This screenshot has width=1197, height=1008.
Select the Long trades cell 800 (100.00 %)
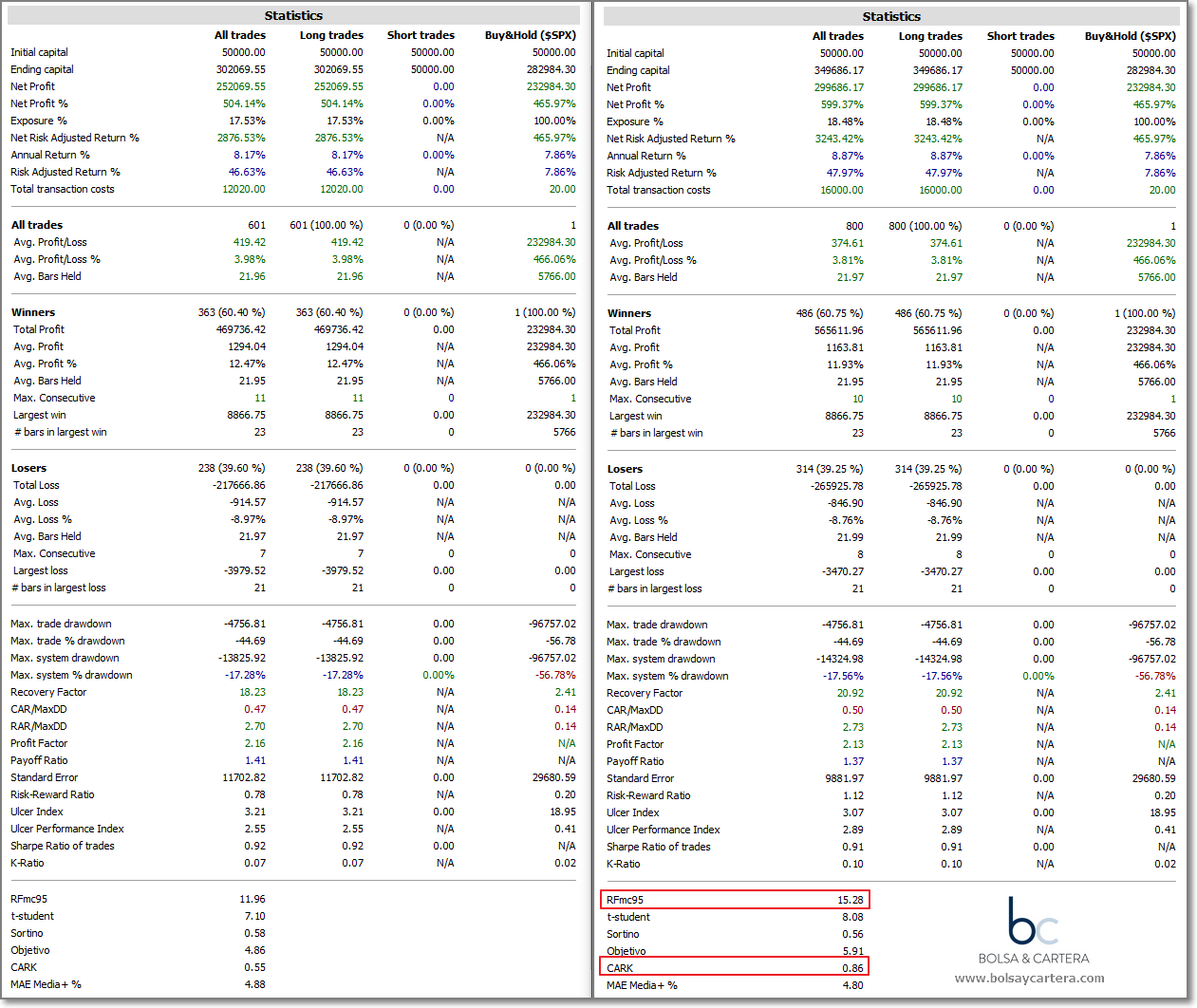pos(926,226)
